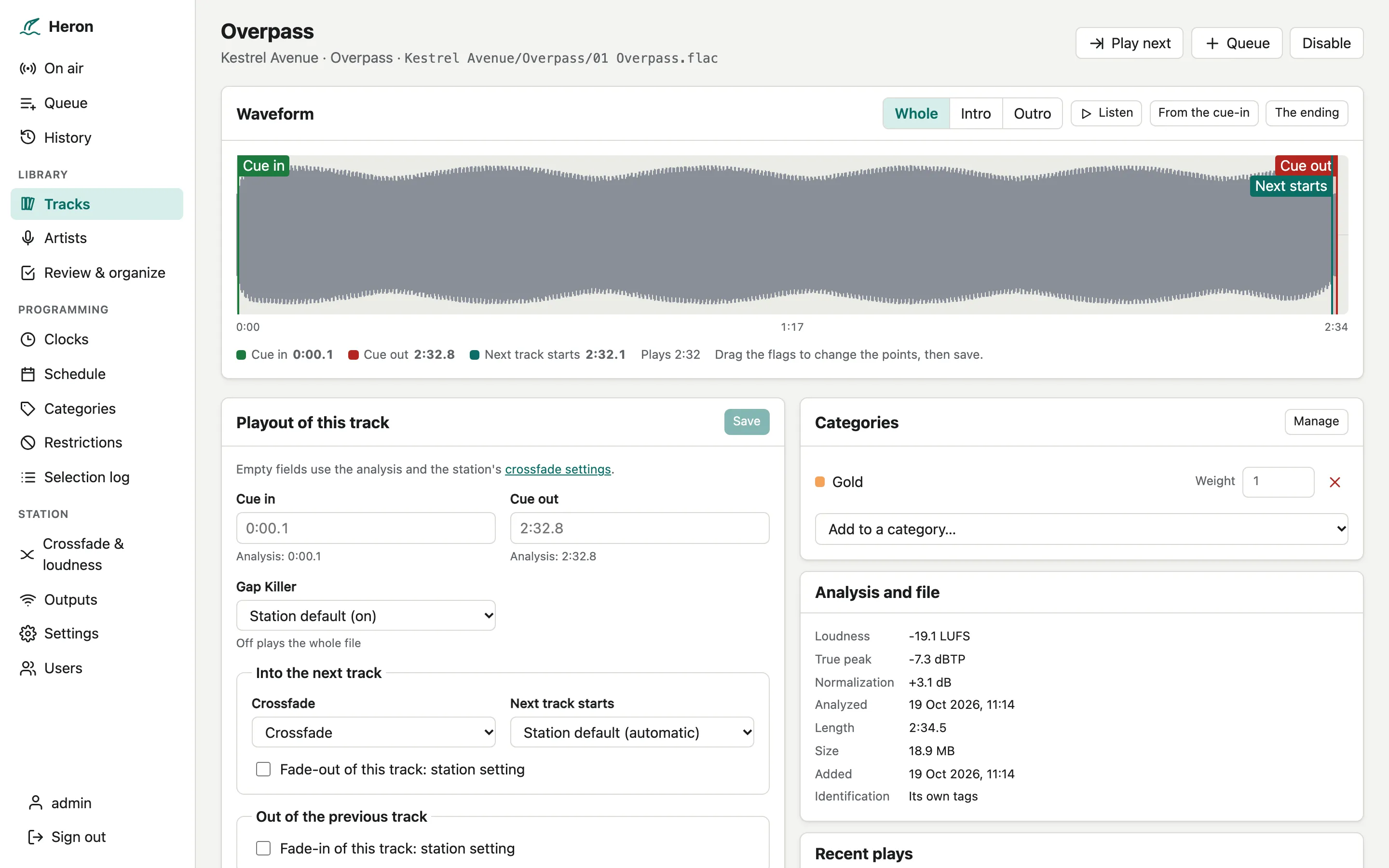Click the Heron logo icon
Image resolution: width=1389 pixels, height=868 pixels.
coord(30,27)
